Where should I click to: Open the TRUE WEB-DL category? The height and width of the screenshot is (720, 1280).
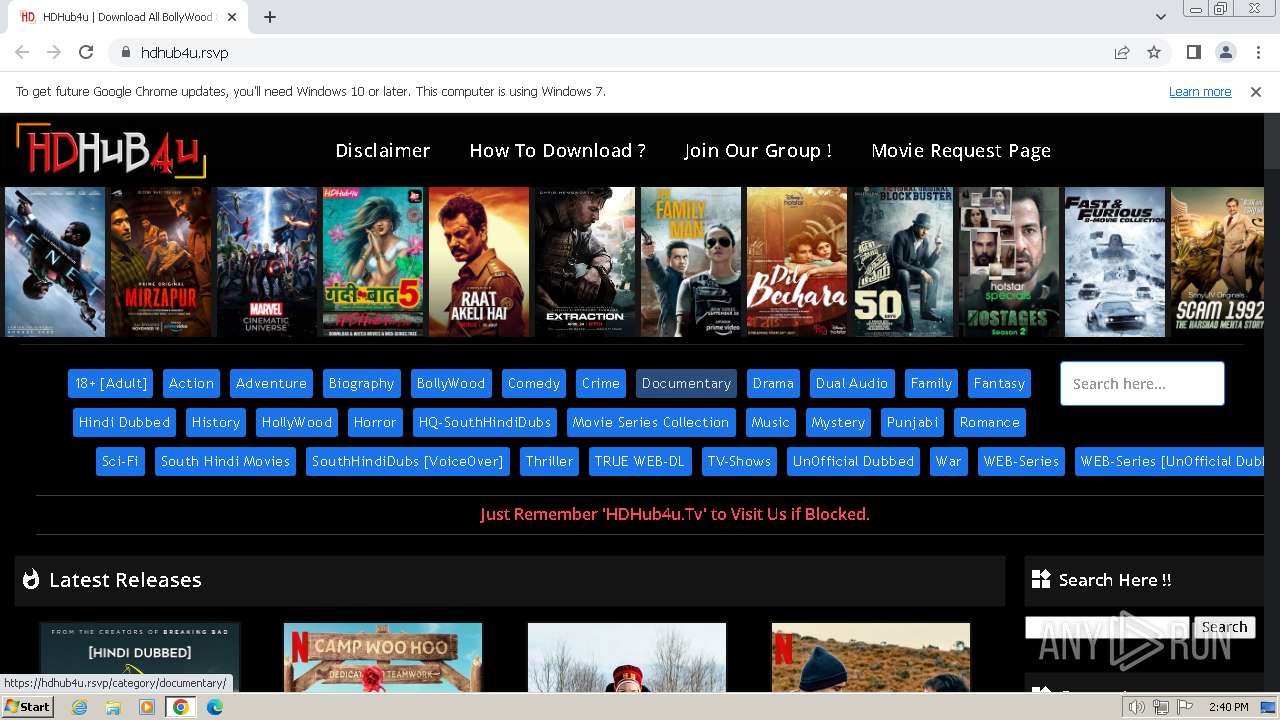640,462
